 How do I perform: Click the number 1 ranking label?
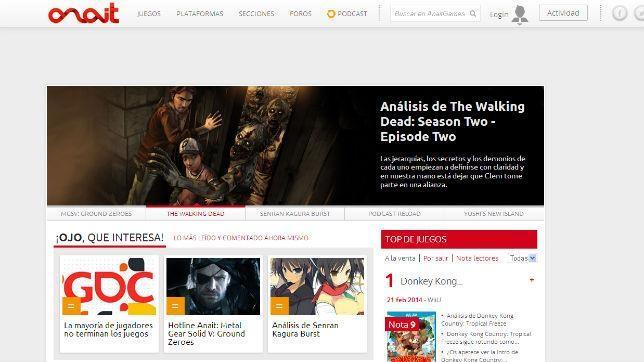click(x=389, y=281)
